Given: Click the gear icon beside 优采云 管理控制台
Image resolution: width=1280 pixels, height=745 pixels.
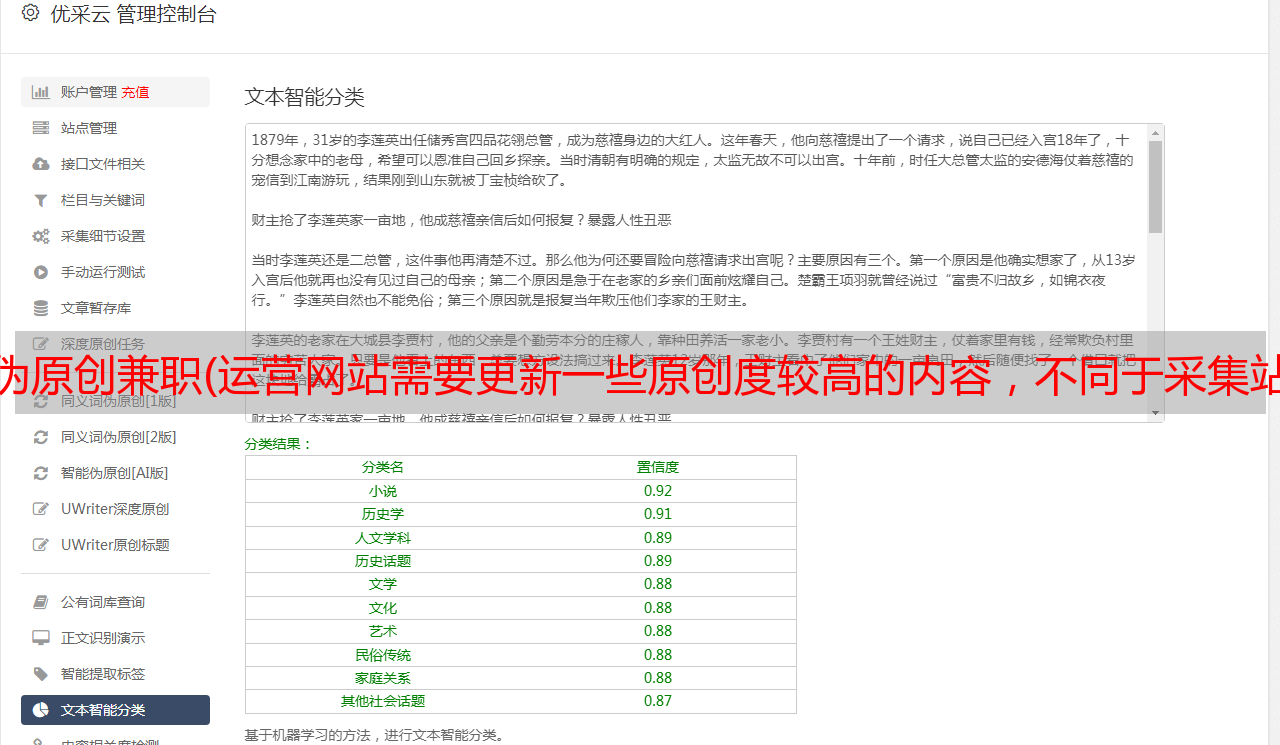Looking at the screenshot, I should 30,13.
